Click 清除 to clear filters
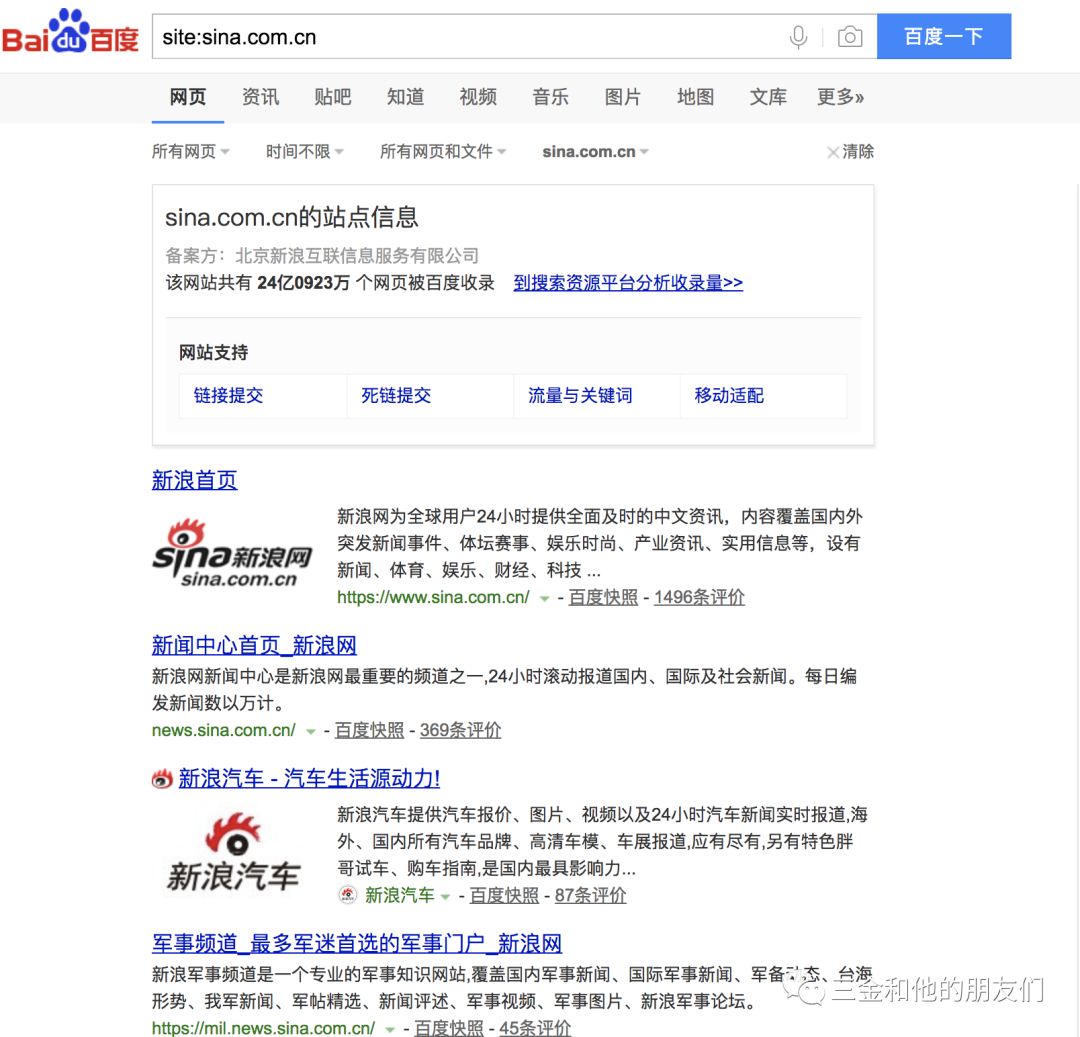1080x1037 pixels. [858, 151]
